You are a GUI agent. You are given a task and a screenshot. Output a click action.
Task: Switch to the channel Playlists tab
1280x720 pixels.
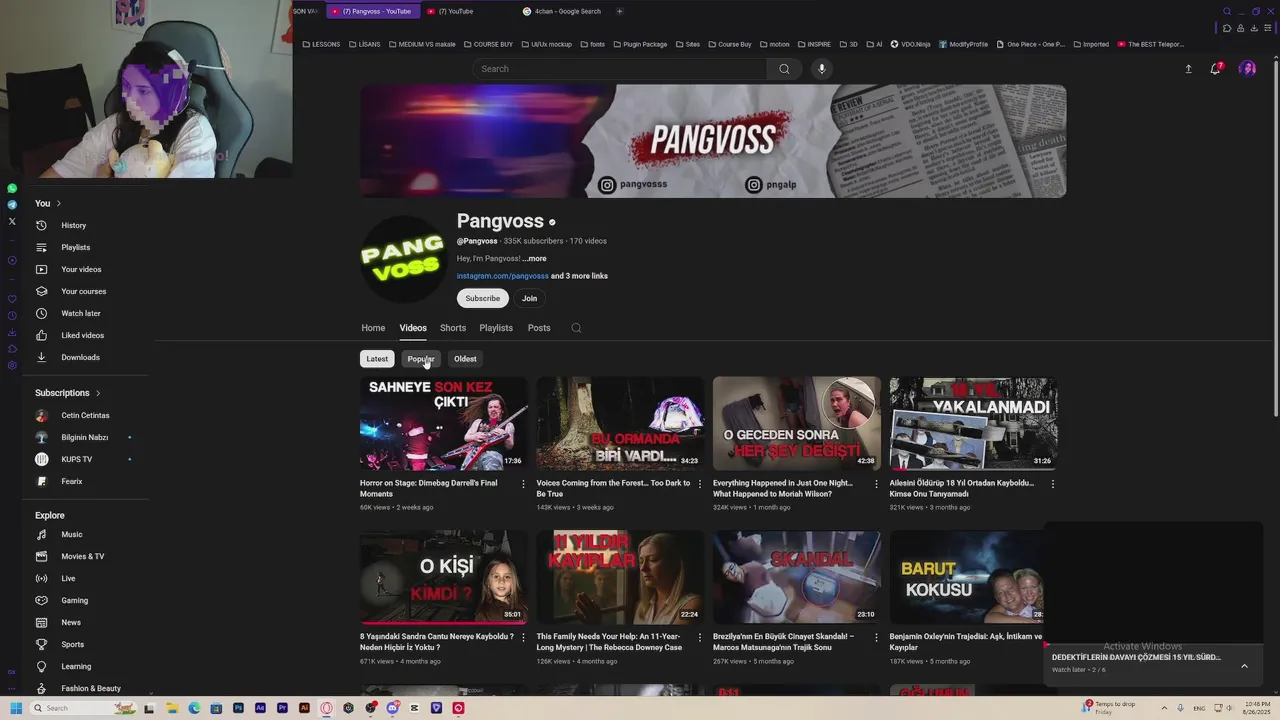[x=496, y=328]
